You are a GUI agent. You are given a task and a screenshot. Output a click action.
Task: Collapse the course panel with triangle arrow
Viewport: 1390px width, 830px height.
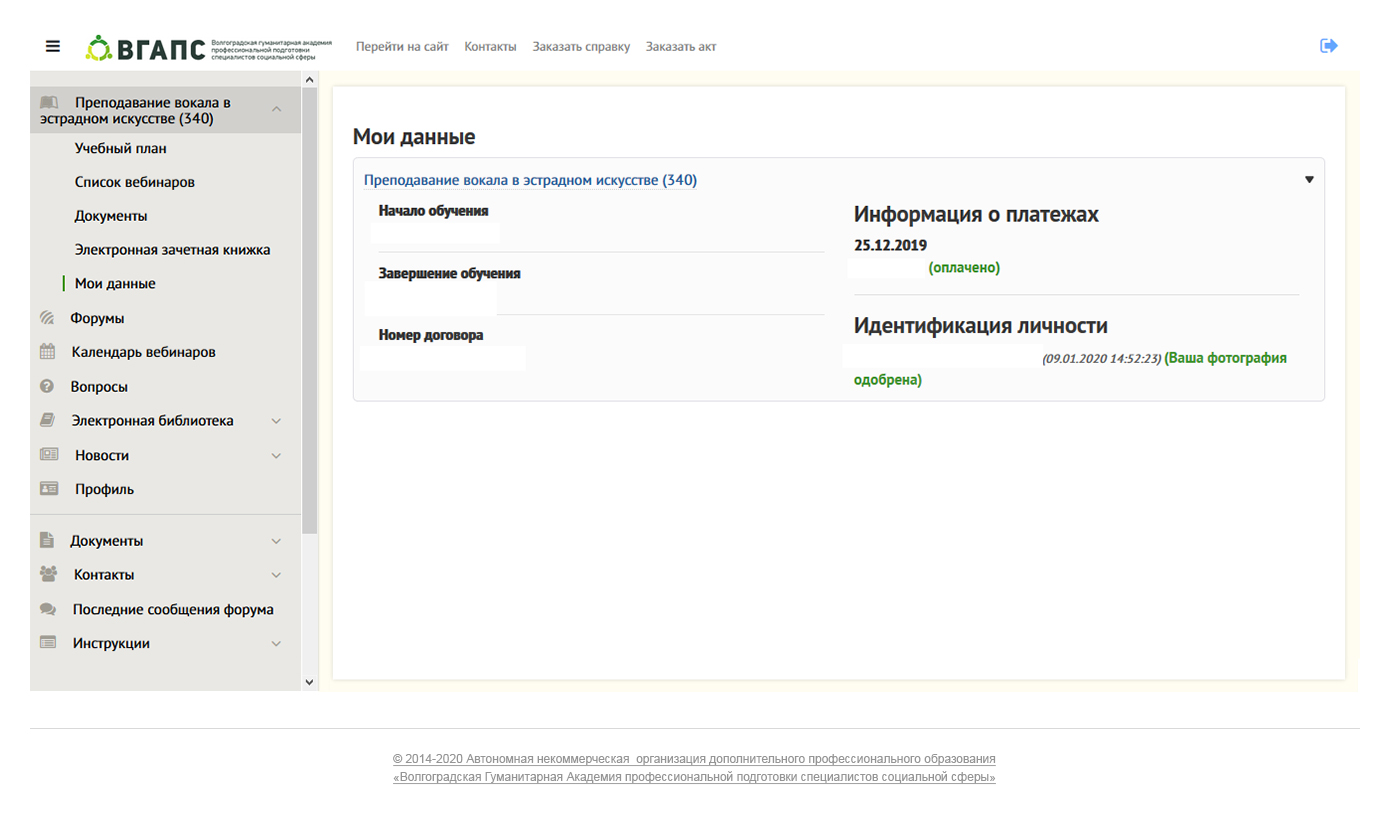[1309, 180]
